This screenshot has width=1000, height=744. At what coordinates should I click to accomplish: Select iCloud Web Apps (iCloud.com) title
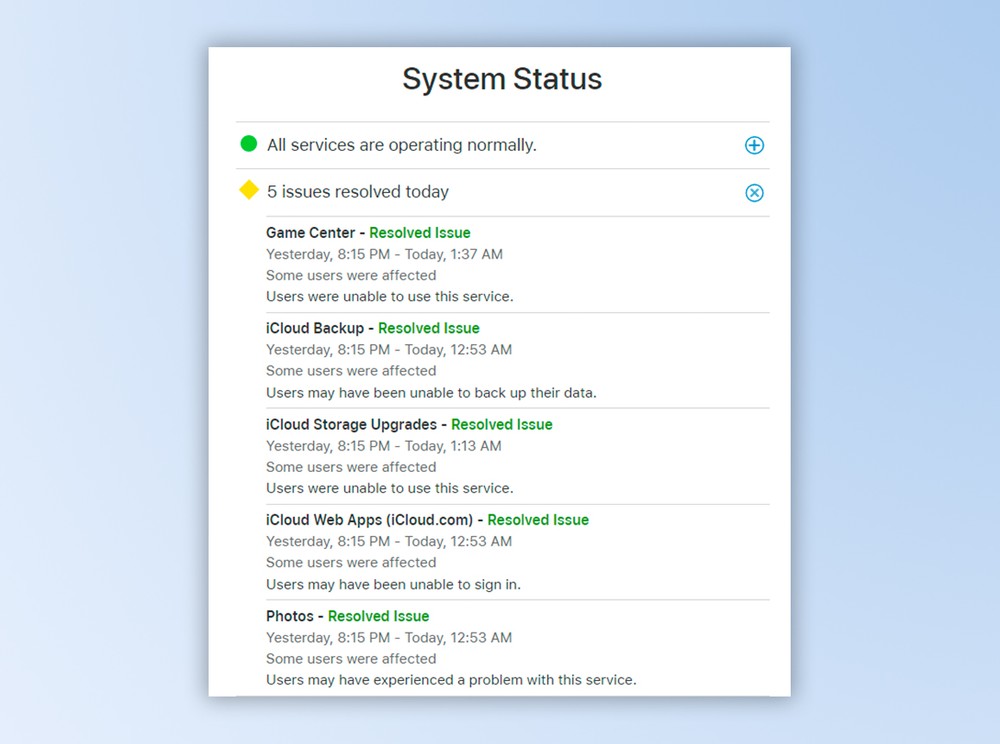point(369,520)
